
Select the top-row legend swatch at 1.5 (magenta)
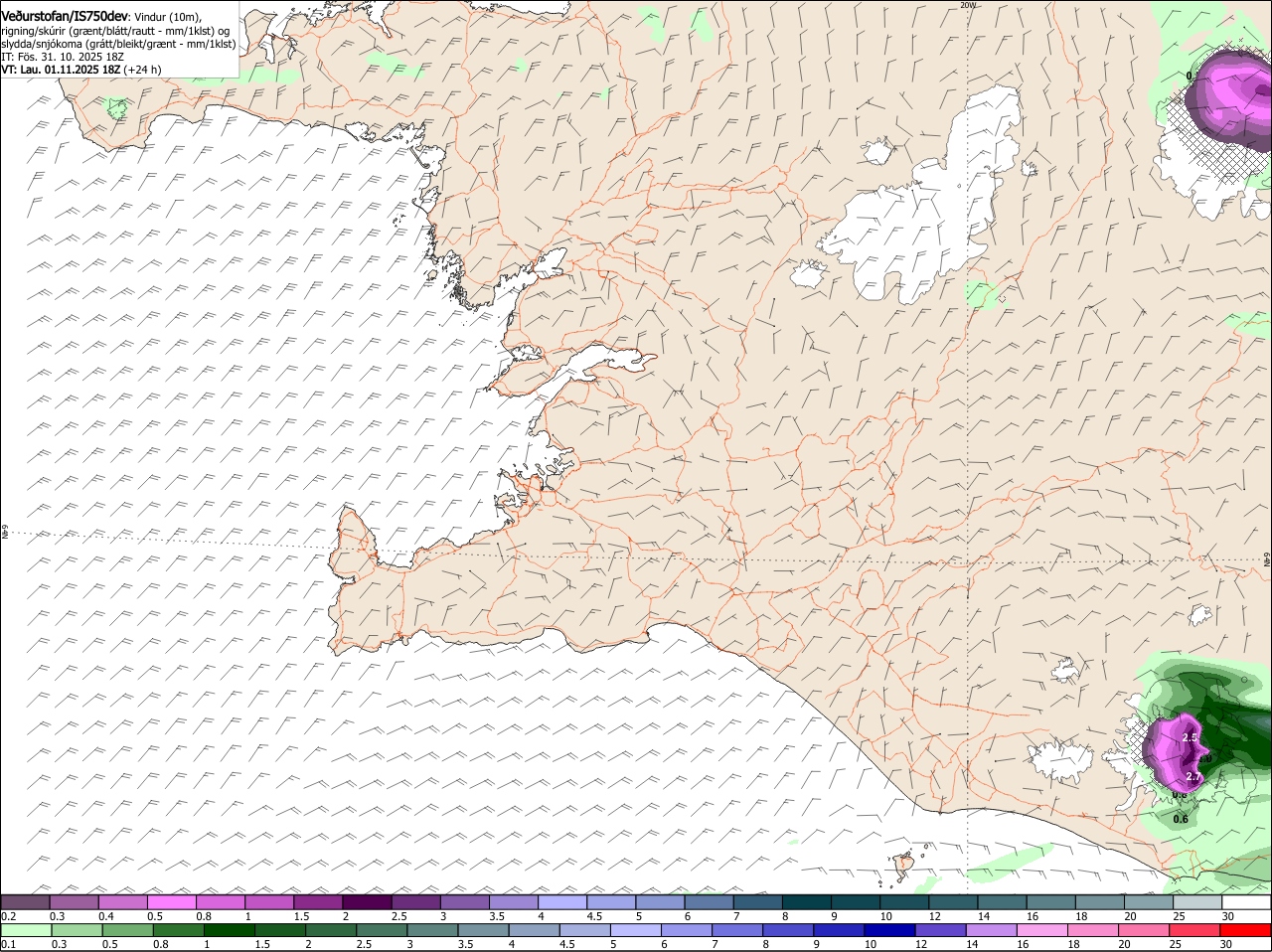coord(318,902)
